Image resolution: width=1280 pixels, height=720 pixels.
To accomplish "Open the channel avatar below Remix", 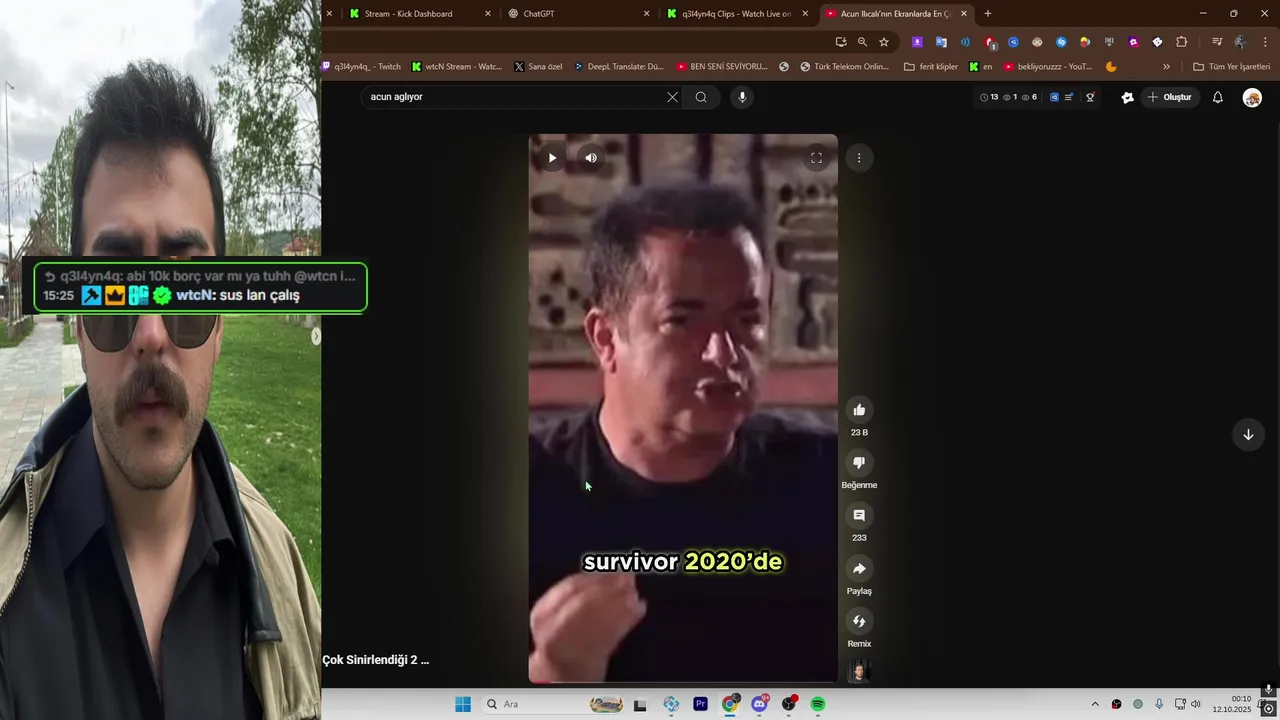I will tap(859, 671).
